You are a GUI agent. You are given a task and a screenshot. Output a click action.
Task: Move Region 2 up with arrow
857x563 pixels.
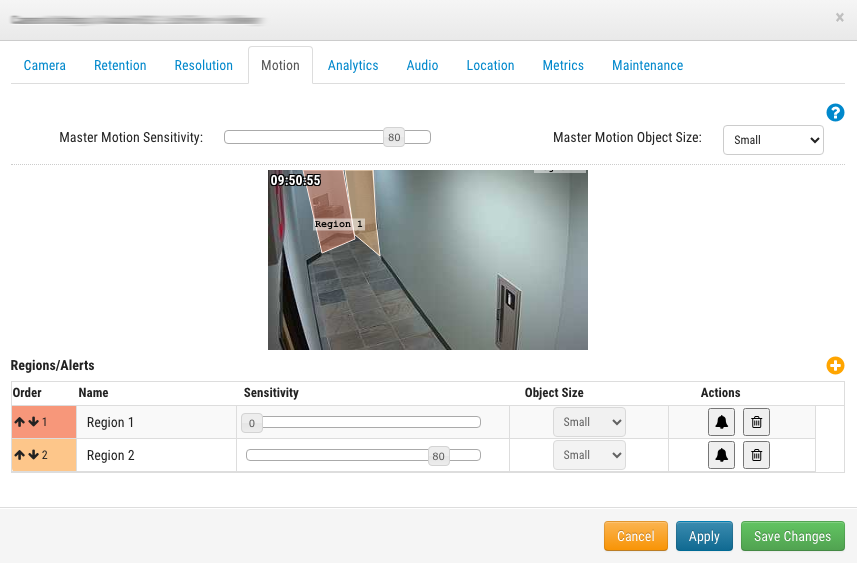pyautogui.click(x=20, y=456)
